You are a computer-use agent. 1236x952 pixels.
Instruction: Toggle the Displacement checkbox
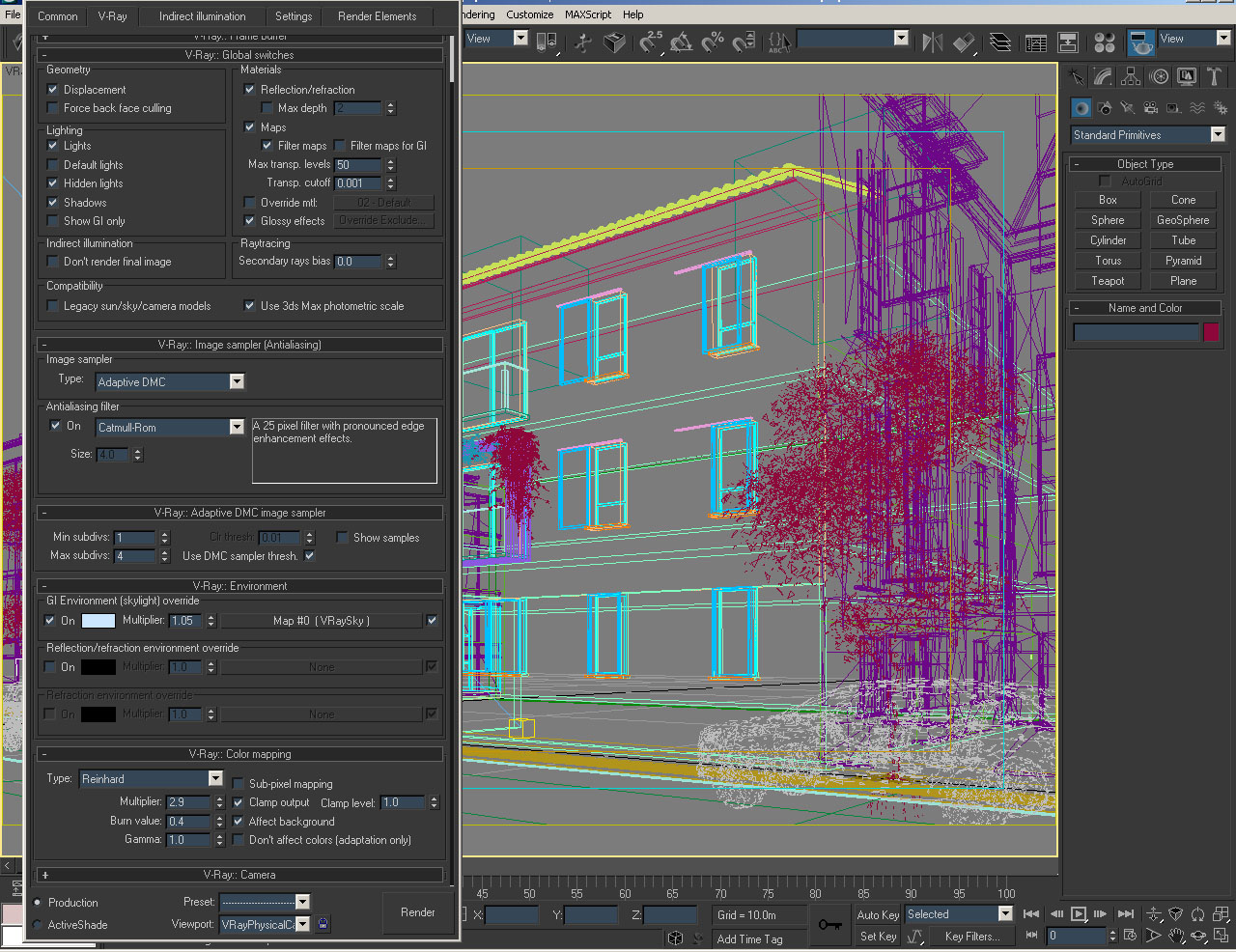[53, 90]
